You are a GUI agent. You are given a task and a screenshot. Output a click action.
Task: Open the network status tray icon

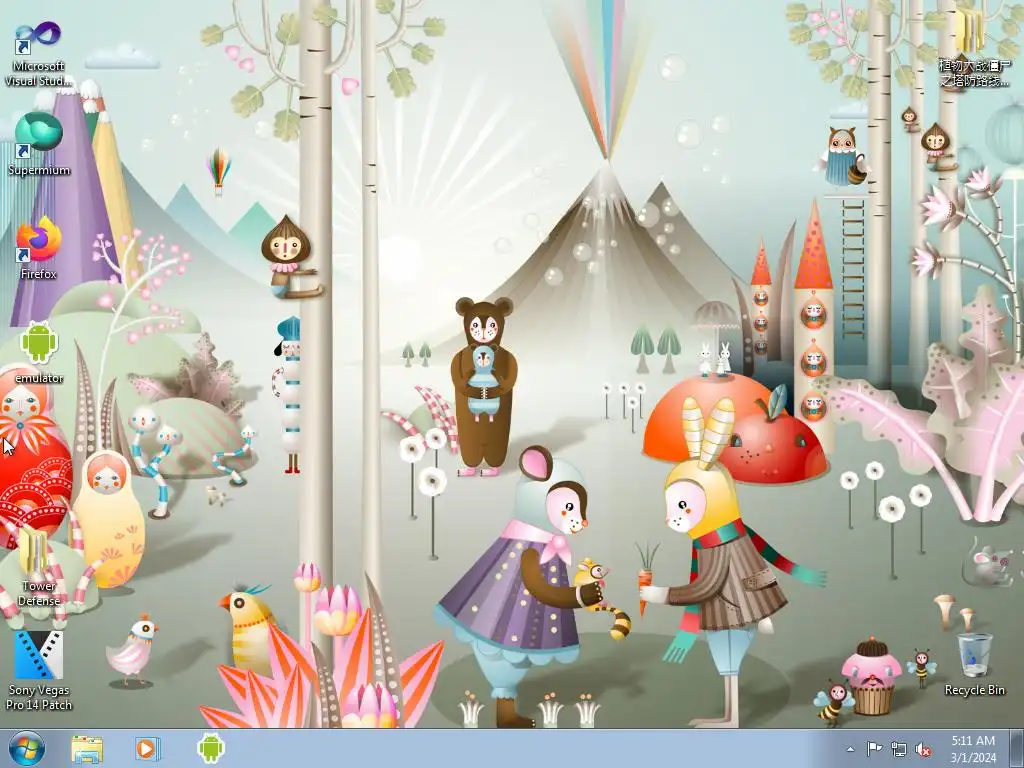[x=899, y=750]
